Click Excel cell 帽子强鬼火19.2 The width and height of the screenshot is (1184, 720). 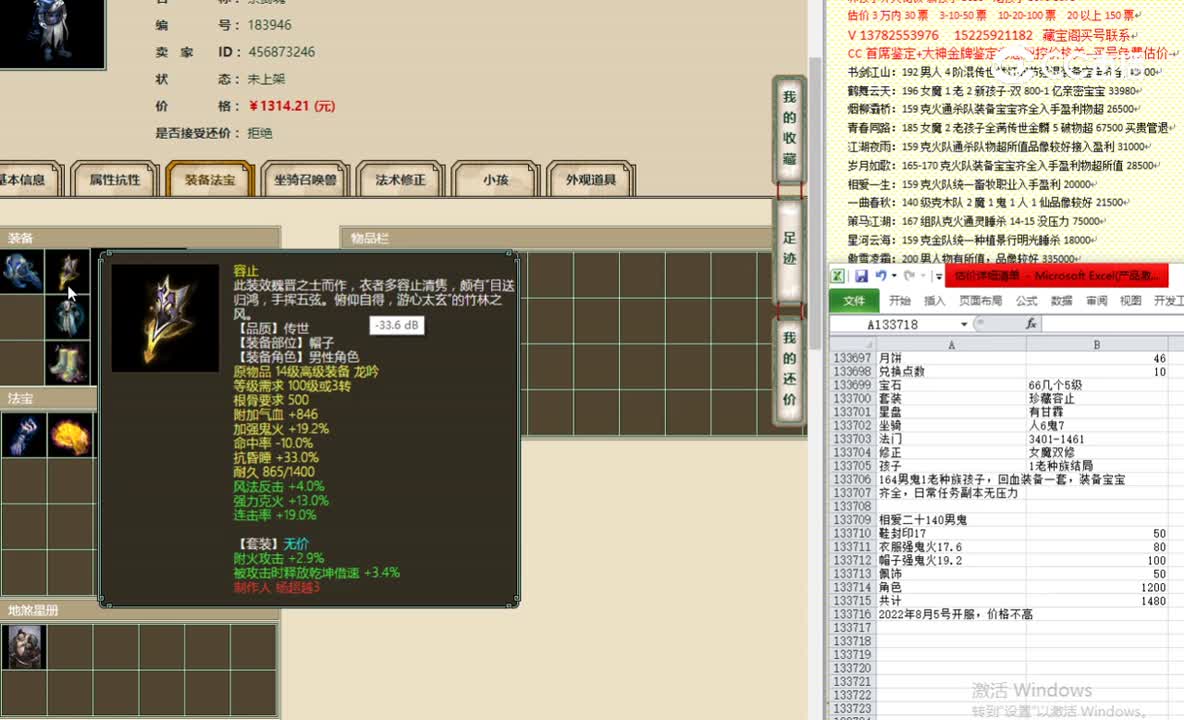click(951, 561)
